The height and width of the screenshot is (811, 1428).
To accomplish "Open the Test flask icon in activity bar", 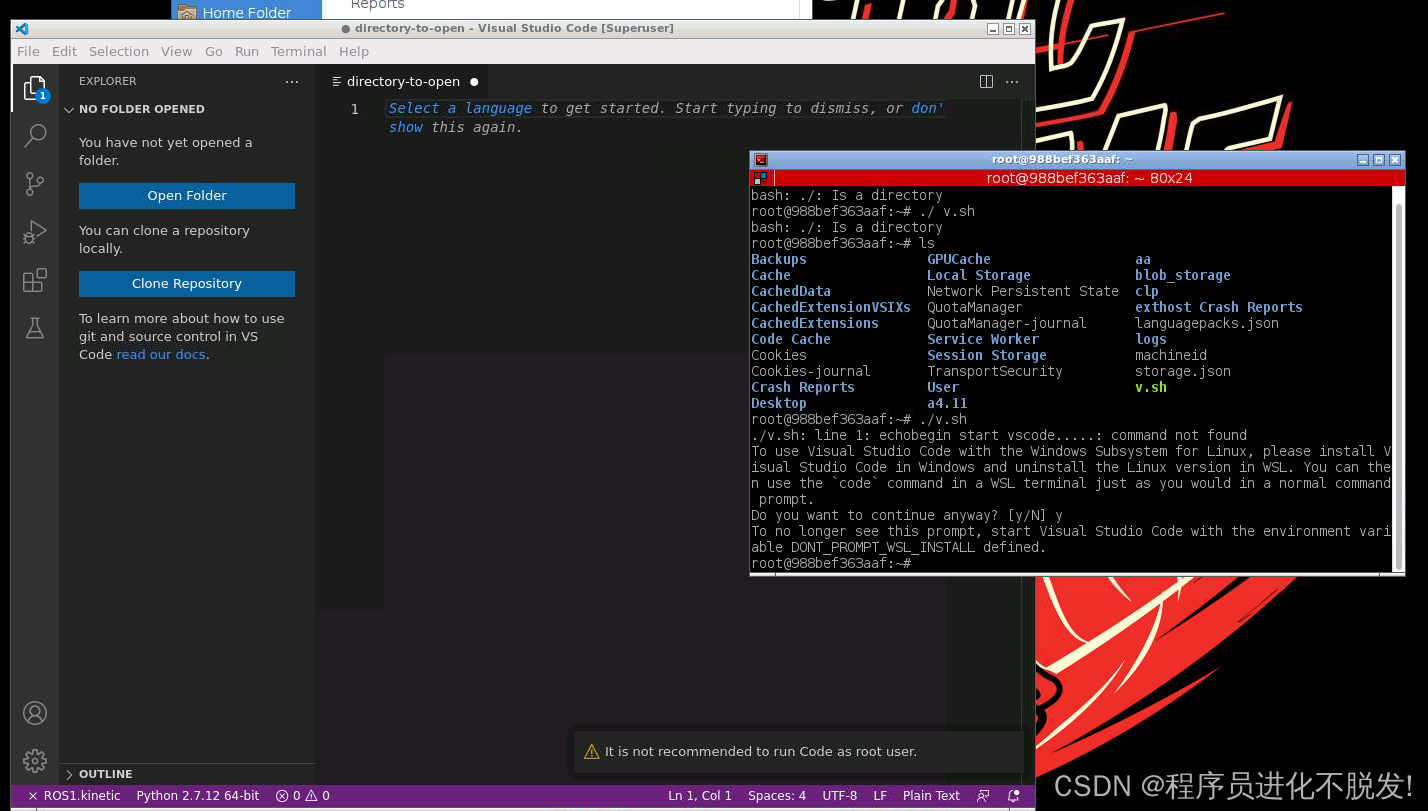I will [35, 328].
